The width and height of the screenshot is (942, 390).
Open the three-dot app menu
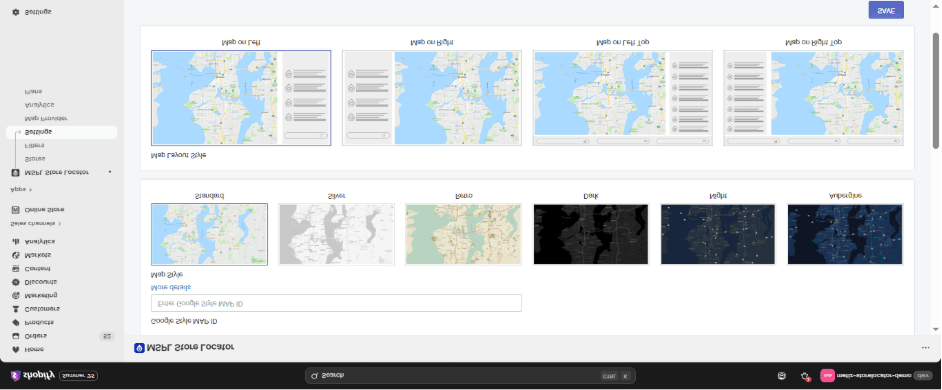point(925,347)
